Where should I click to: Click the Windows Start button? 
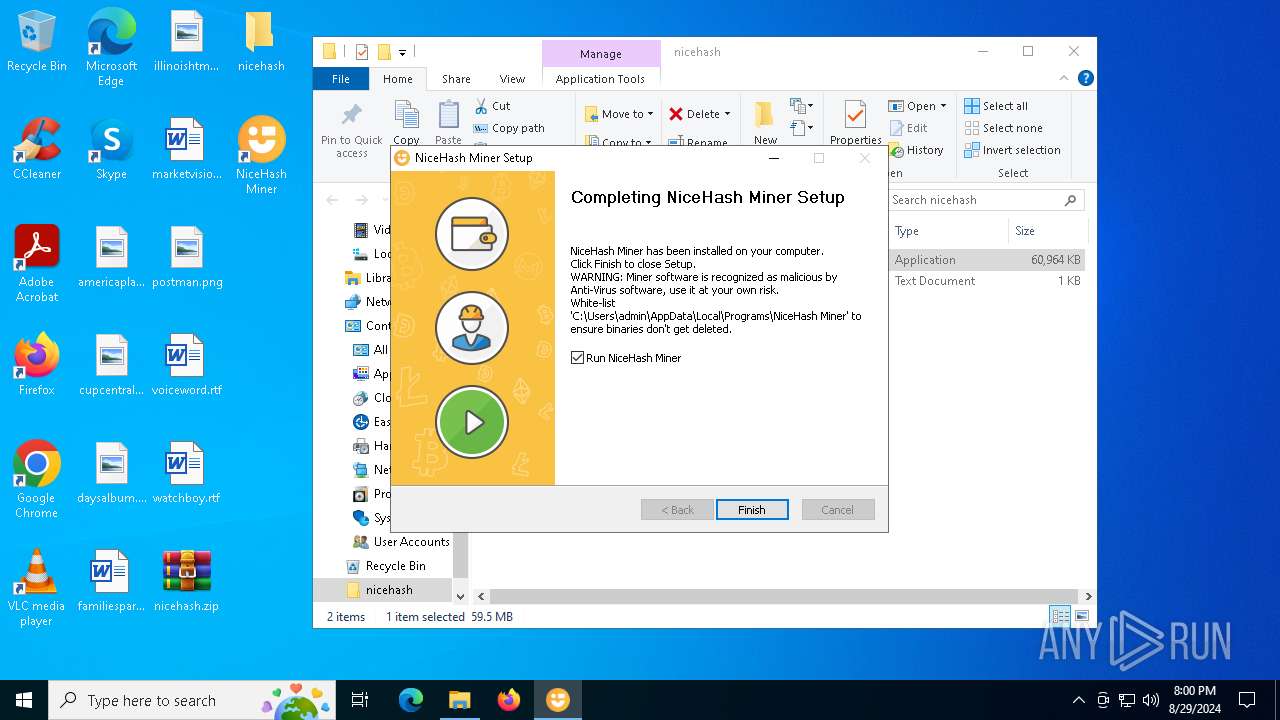click(x=24, y=700)
